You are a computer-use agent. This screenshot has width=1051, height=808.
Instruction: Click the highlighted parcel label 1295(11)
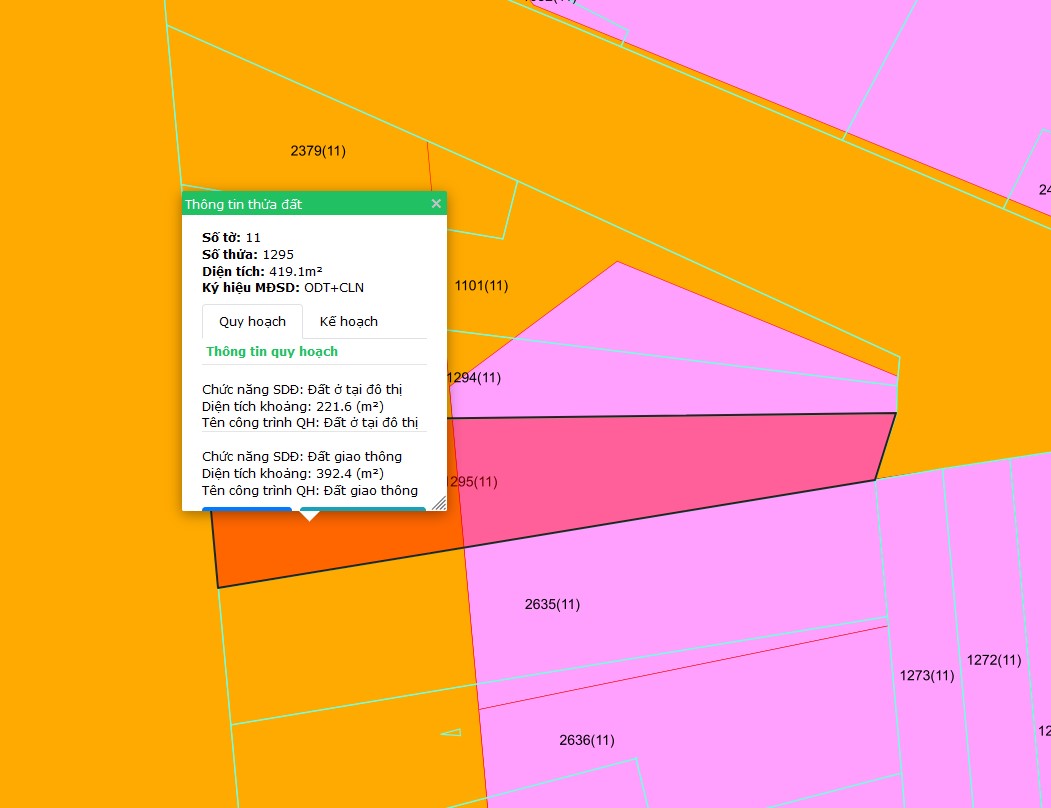pyautogui.click(x=473, y=481)
